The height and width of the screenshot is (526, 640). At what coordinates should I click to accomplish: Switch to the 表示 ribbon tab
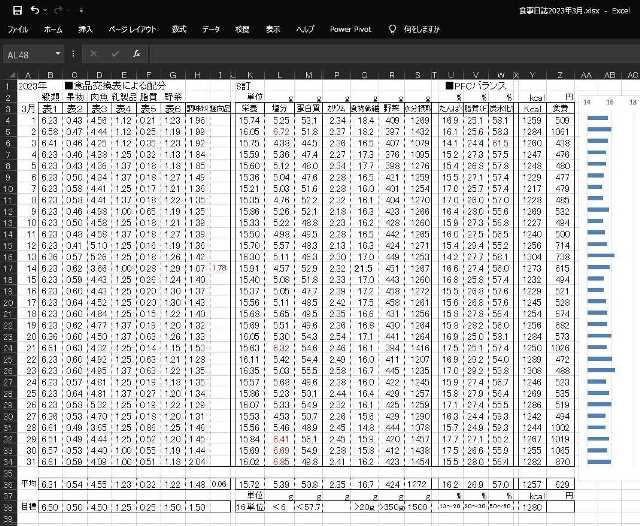pos(273,29)
